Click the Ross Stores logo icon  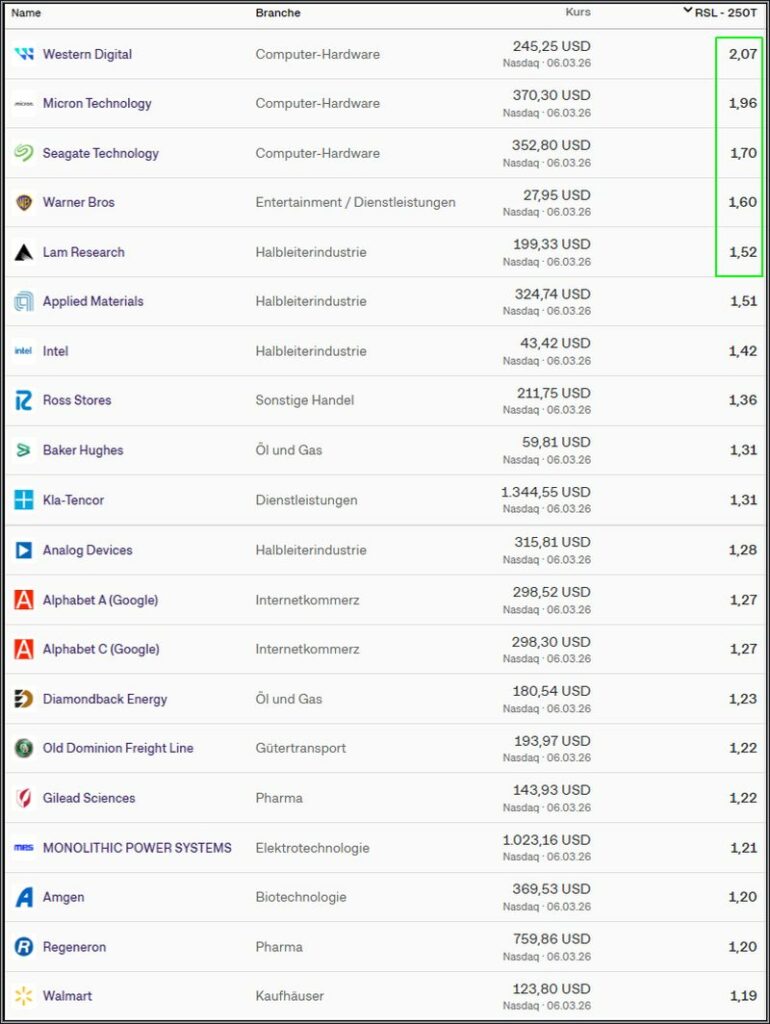coord(24,401)
